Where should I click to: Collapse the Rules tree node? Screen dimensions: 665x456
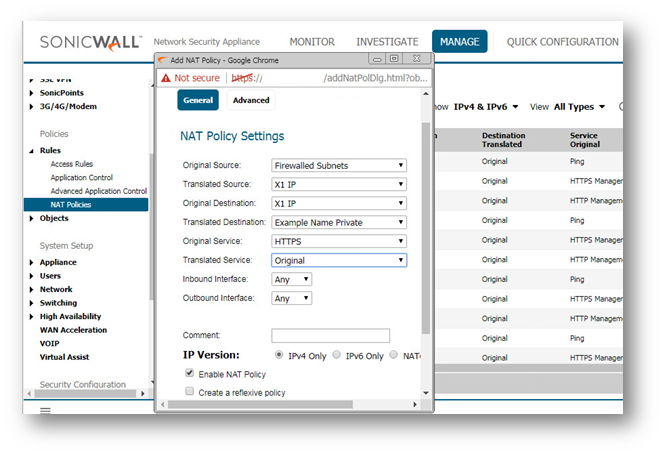tap(31, 151)
